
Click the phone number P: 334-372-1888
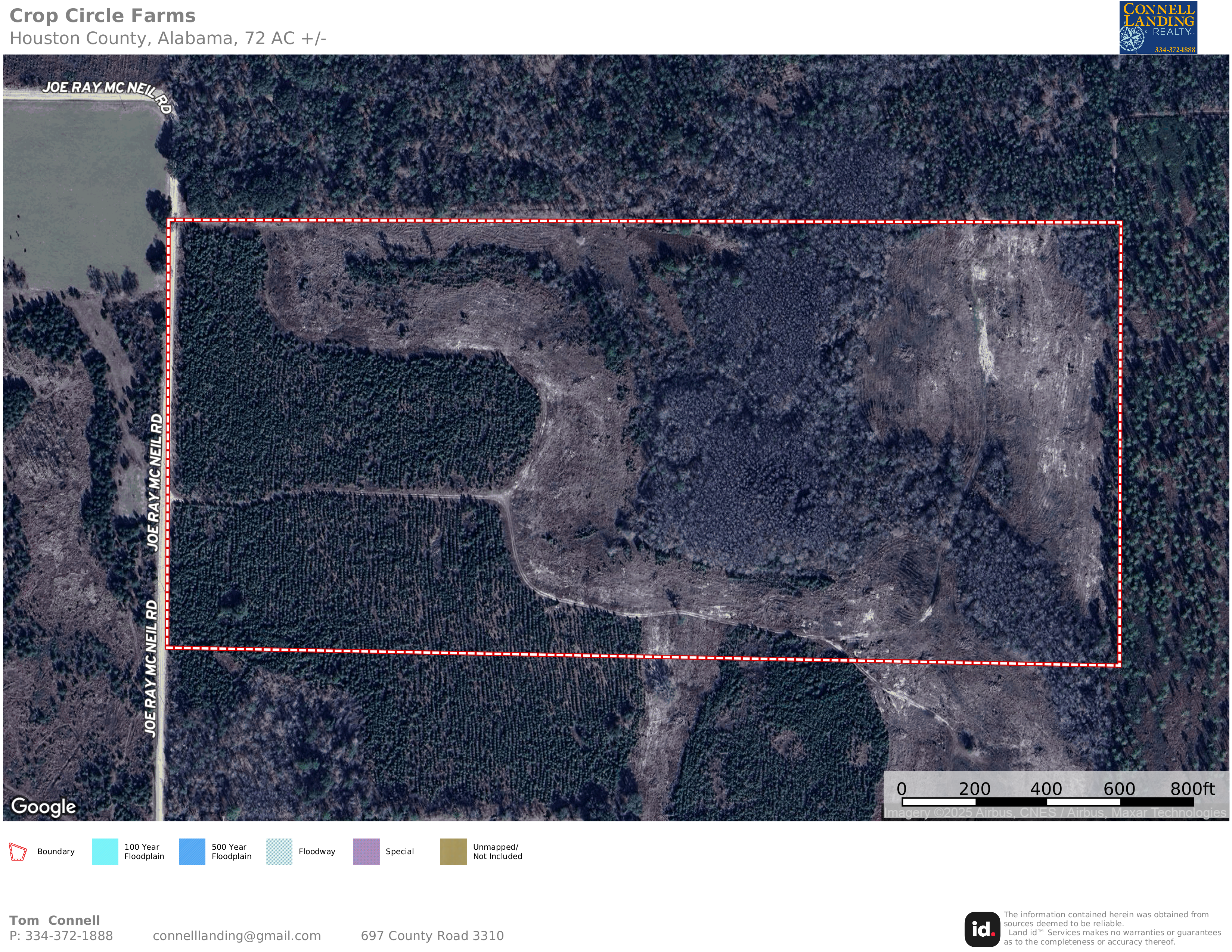(x=61, y=936)
